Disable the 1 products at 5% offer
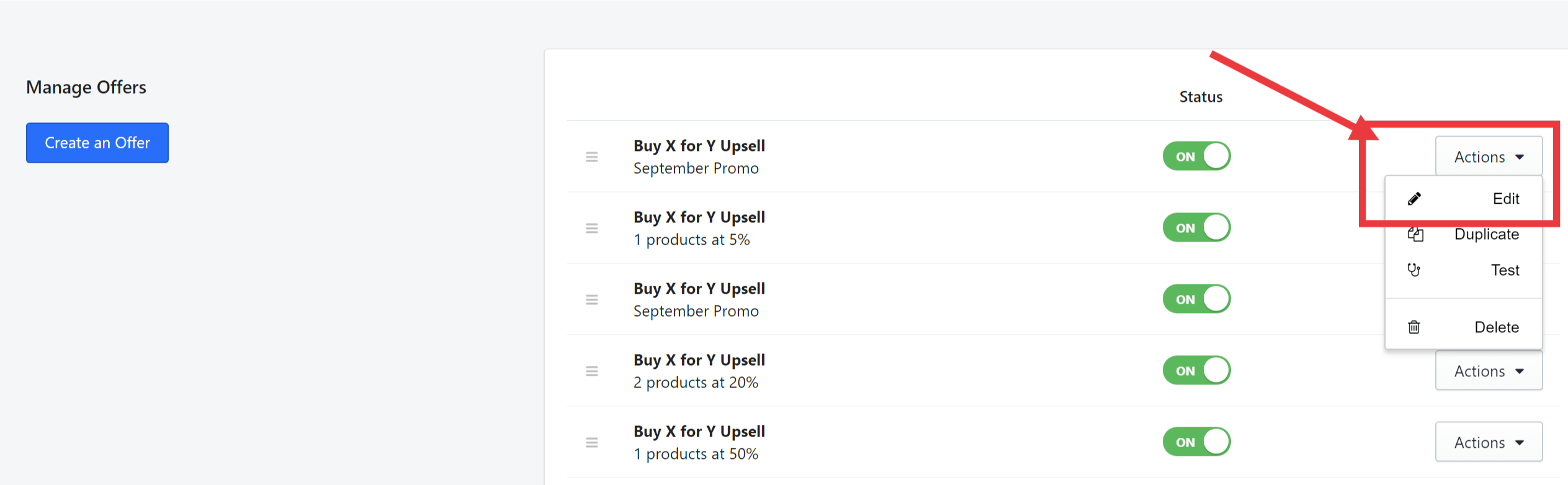This screenshot has height=485, width=1568. [1196, 228]
